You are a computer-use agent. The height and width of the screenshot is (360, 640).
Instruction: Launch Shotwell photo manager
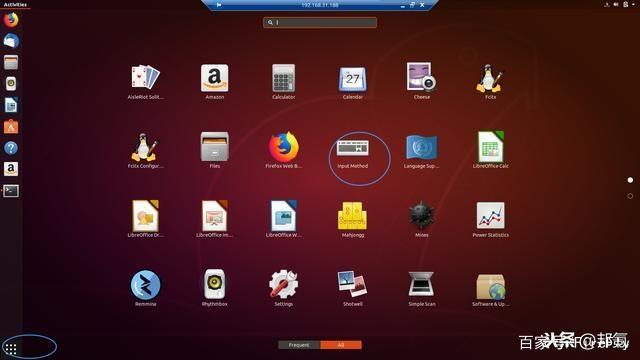353,288
